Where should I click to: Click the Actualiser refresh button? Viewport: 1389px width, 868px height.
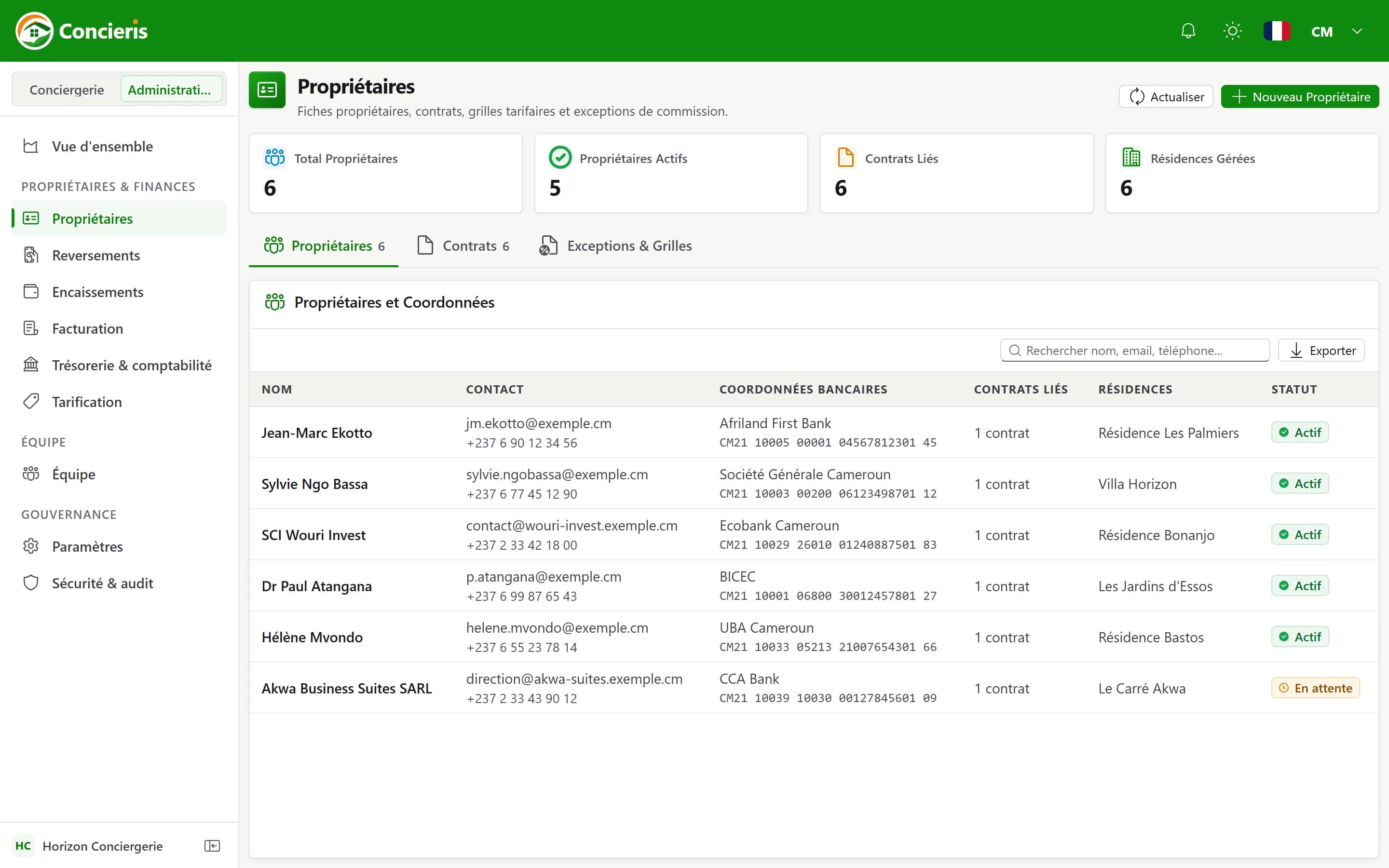point(1166,96)
